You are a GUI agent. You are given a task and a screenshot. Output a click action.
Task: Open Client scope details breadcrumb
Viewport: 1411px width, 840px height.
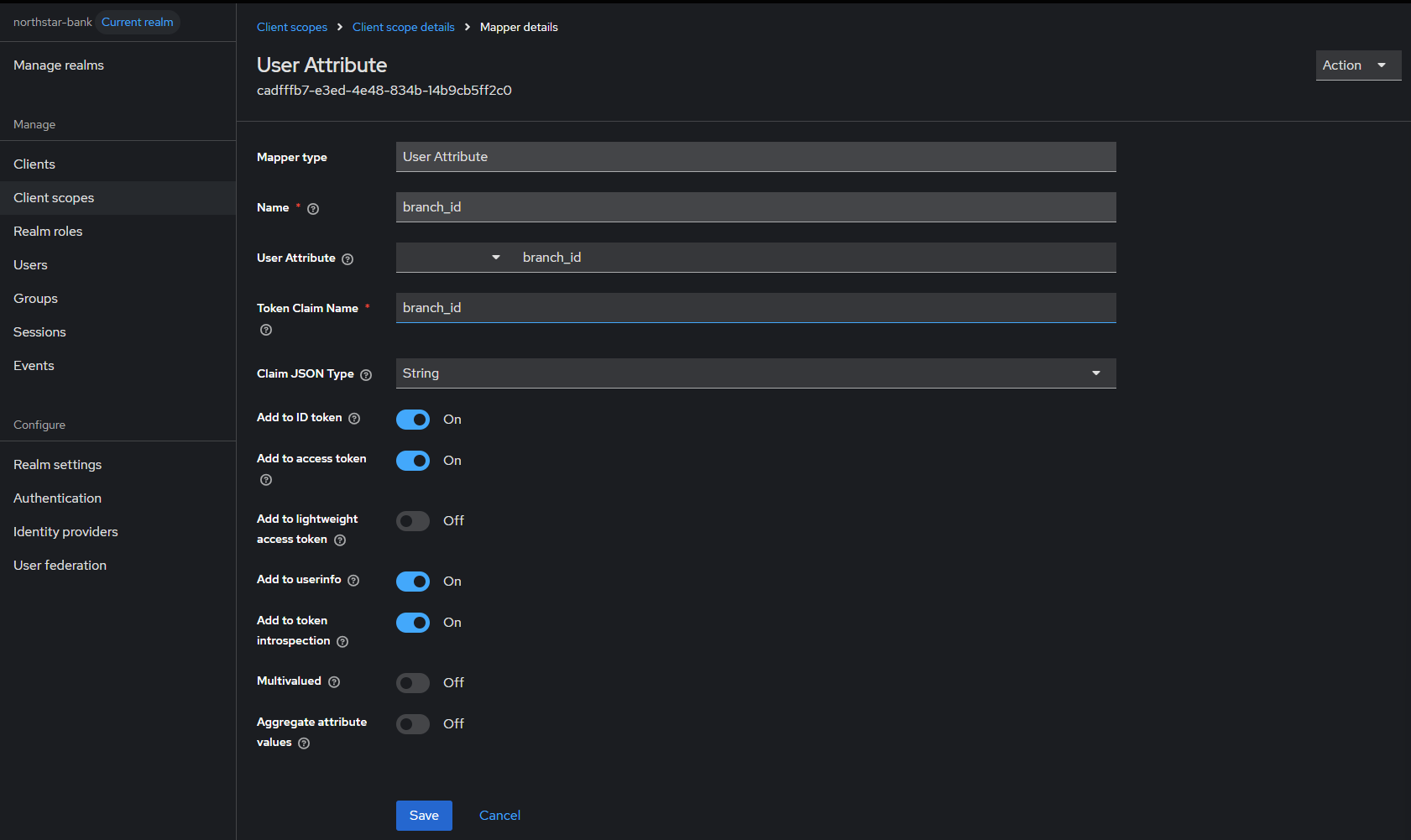[404, 27]
